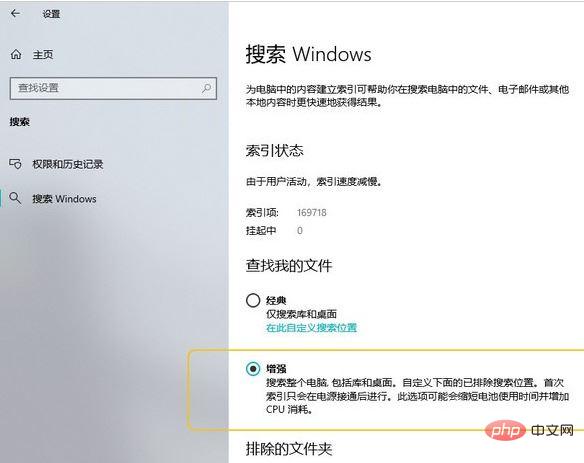
Task: Click the 索引状态 section heading
Action: 274,150
